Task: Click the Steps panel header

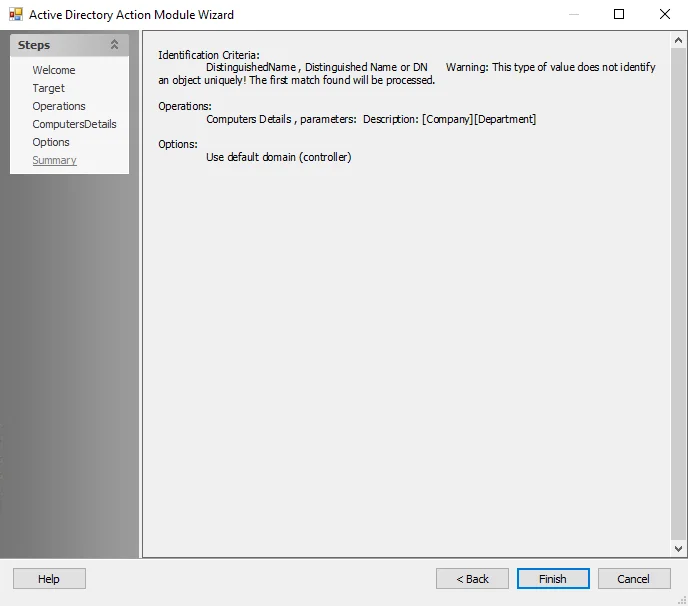Action: [x=69, y=45]
